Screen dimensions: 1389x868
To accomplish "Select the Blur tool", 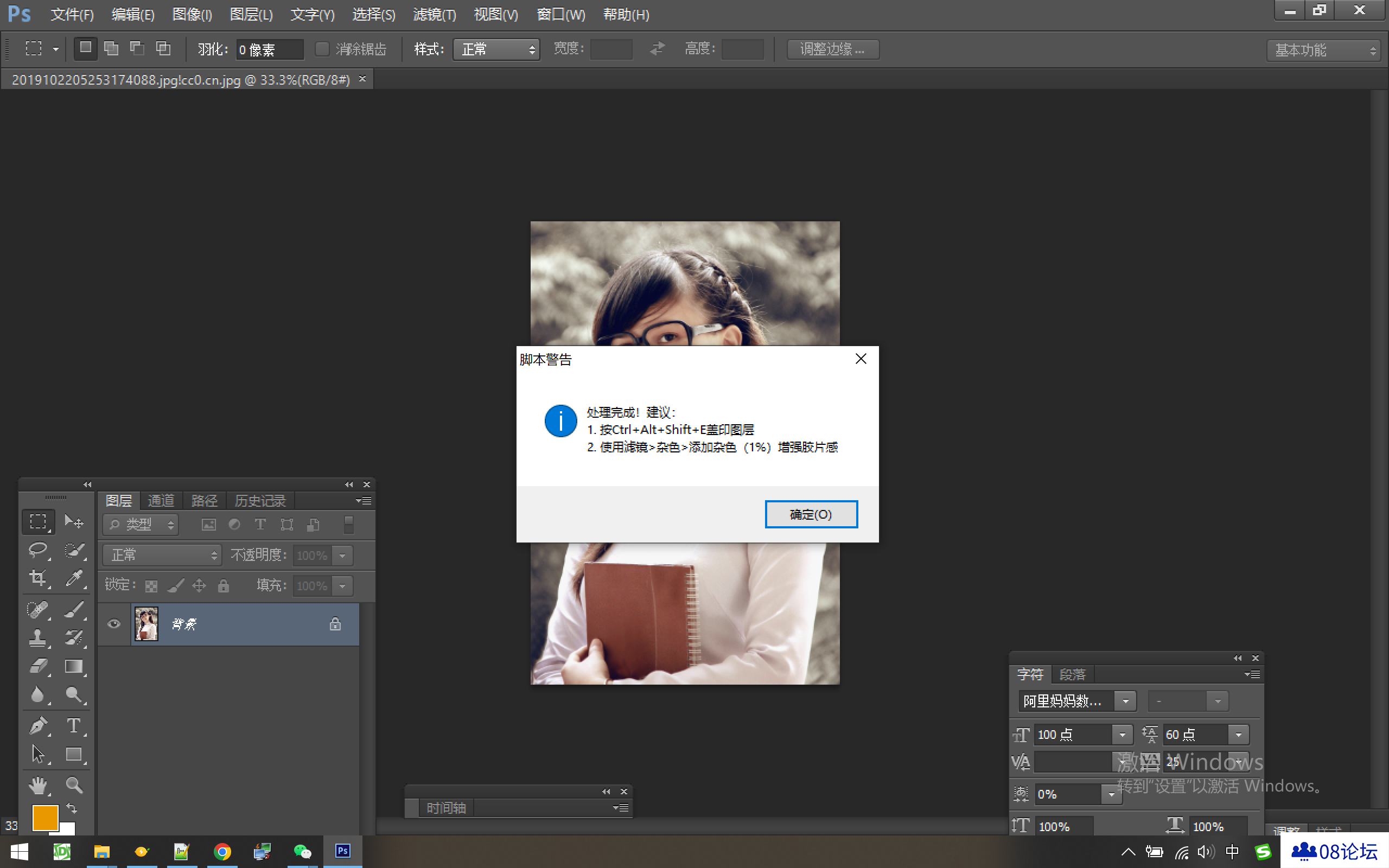I will pos(38,694).
